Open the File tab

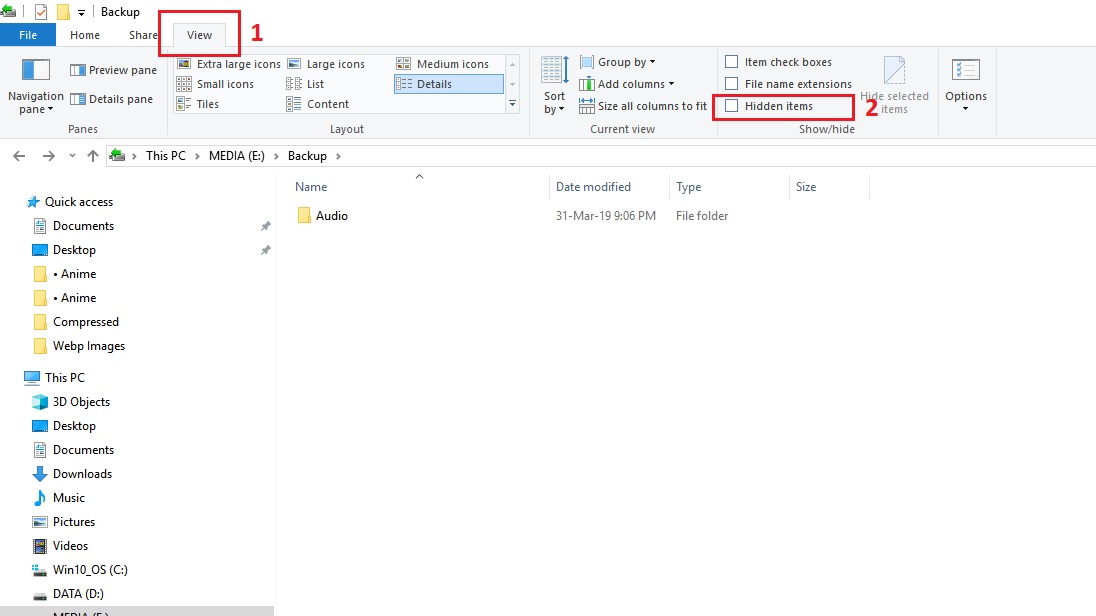pyautogui.click(x=28, y=35)
